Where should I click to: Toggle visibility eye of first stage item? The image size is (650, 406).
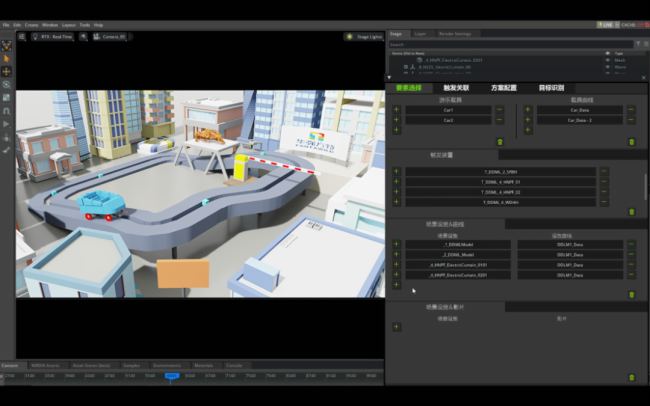[x=608, y=60]
